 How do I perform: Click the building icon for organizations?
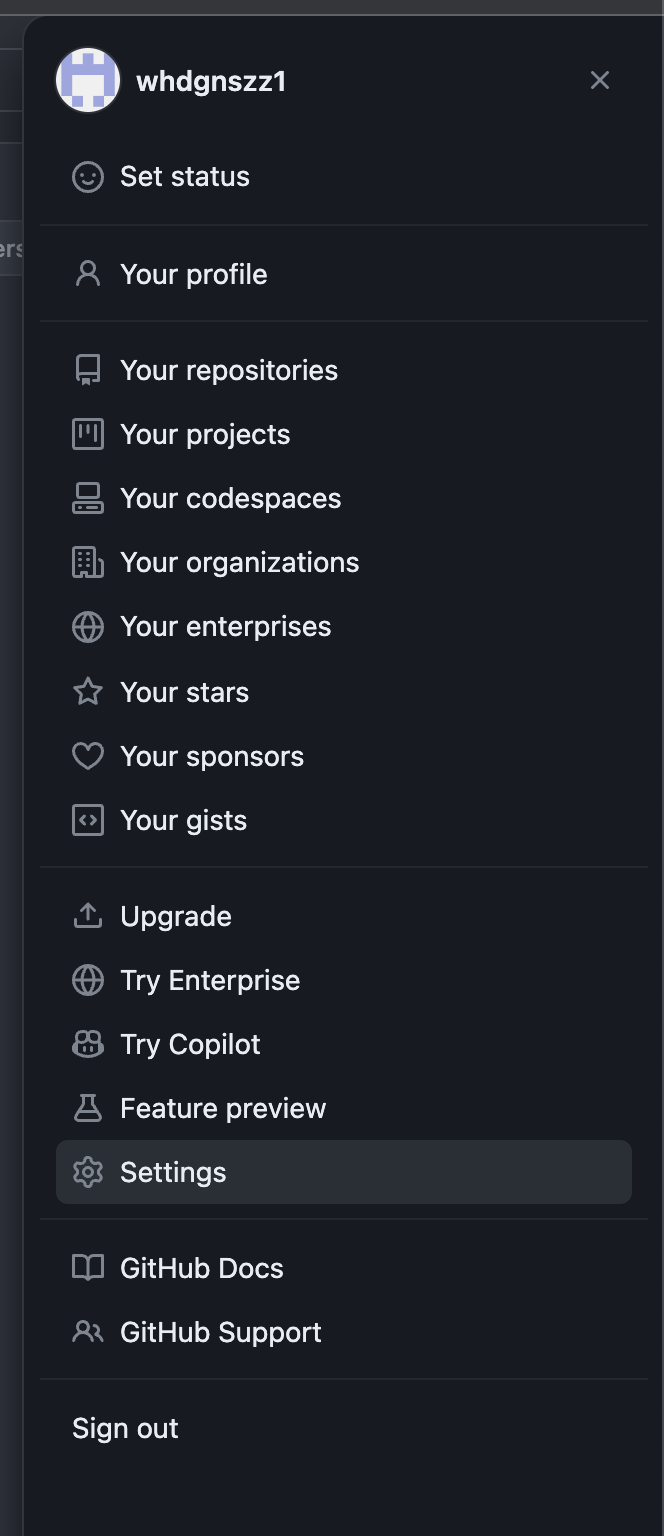[88, 562]
